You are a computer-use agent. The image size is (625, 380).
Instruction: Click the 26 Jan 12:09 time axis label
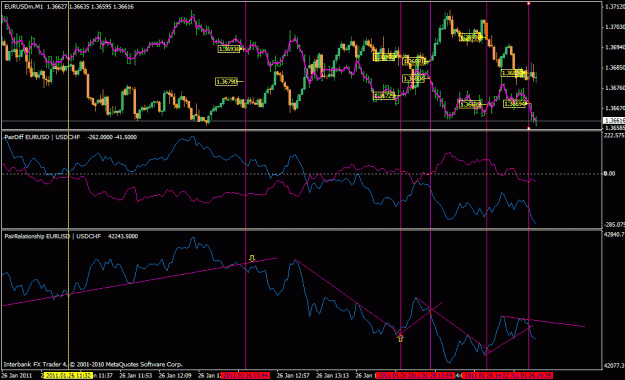[175, 376]
